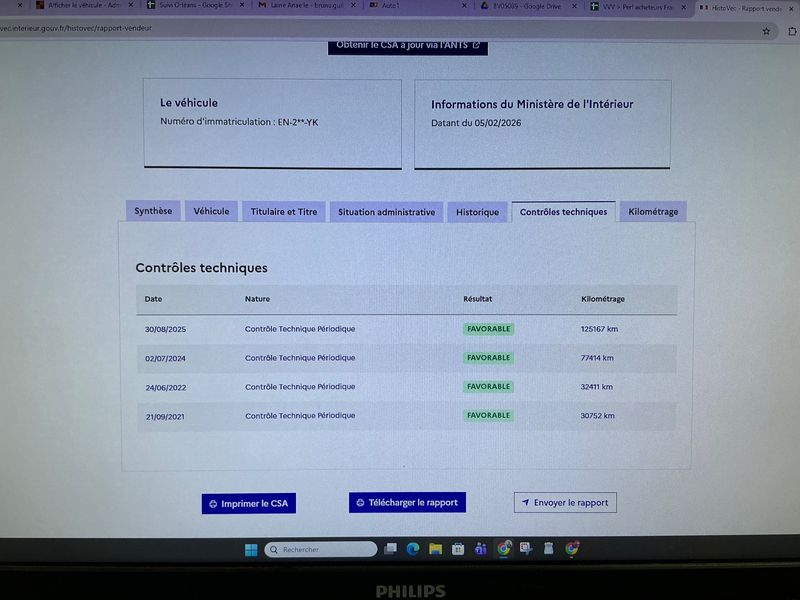Select the date 21/09/2021 in the table
800x600 pixels.
tap(165, 417)
